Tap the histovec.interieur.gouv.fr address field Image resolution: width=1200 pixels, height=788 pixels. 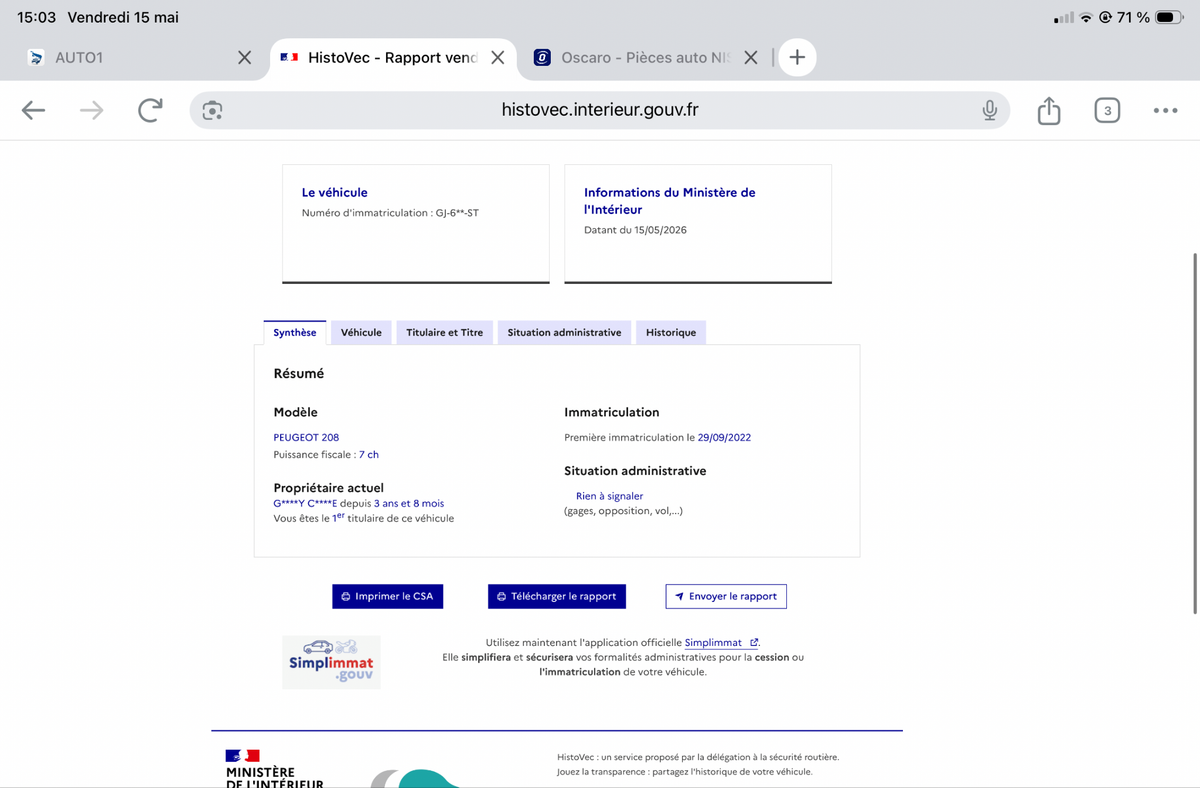pyautogui.click(x=600, y=110)
